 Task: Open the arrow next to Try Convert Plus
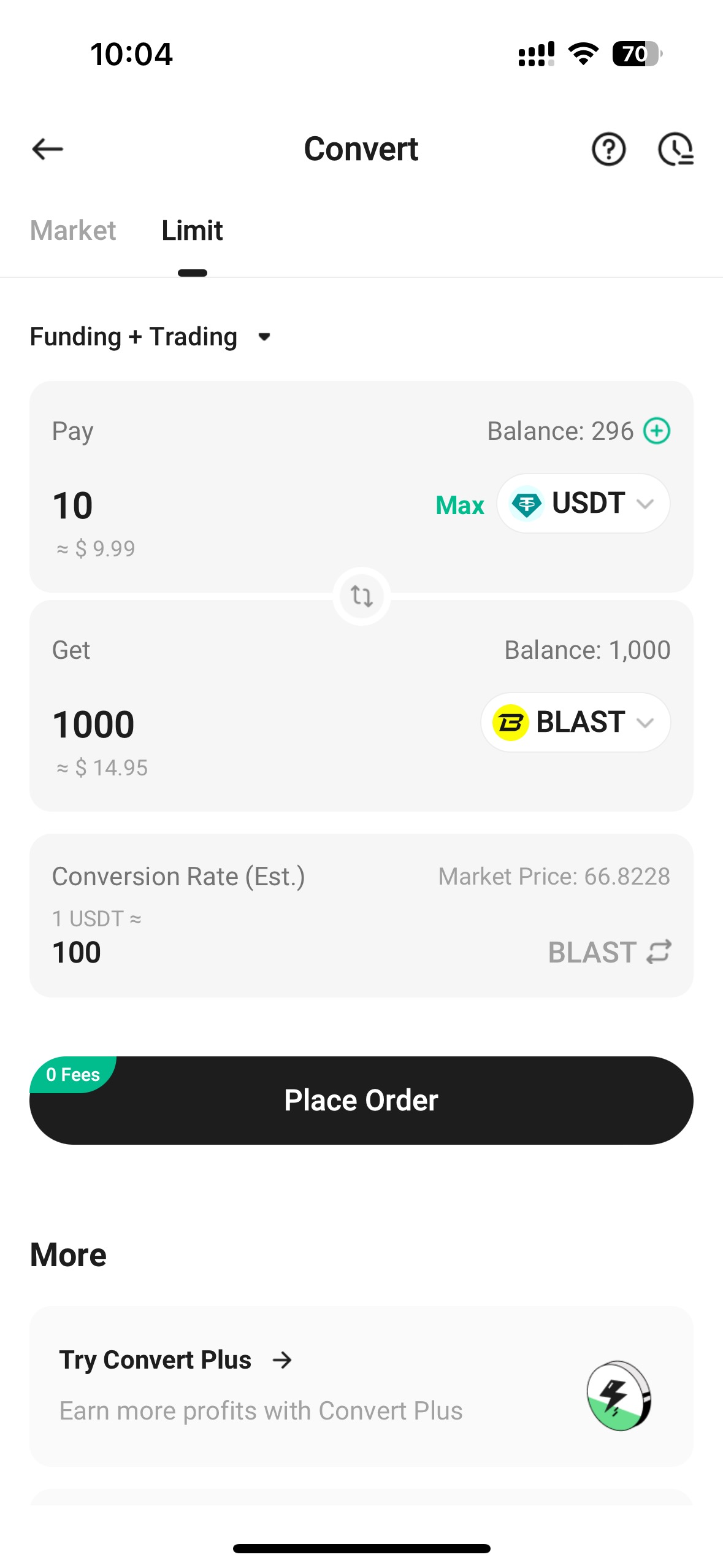pos(282,1360)
